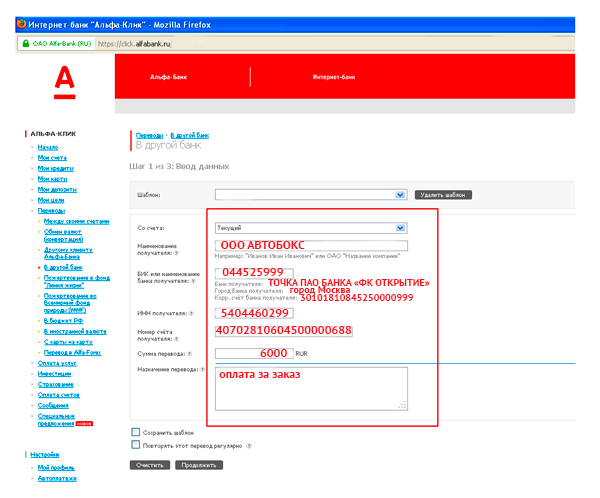
Task: Click help icon next to ИНН получателя
Action: click(191, 313)
